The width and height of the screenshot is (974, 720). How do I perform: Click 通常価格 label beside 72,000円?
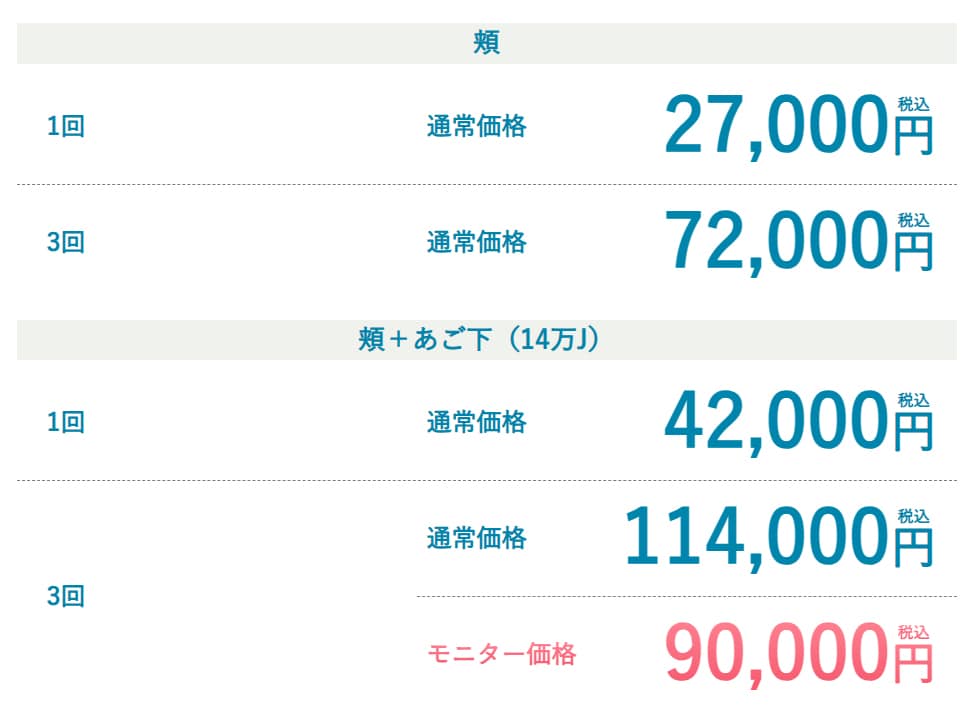(x=476, y=242)
